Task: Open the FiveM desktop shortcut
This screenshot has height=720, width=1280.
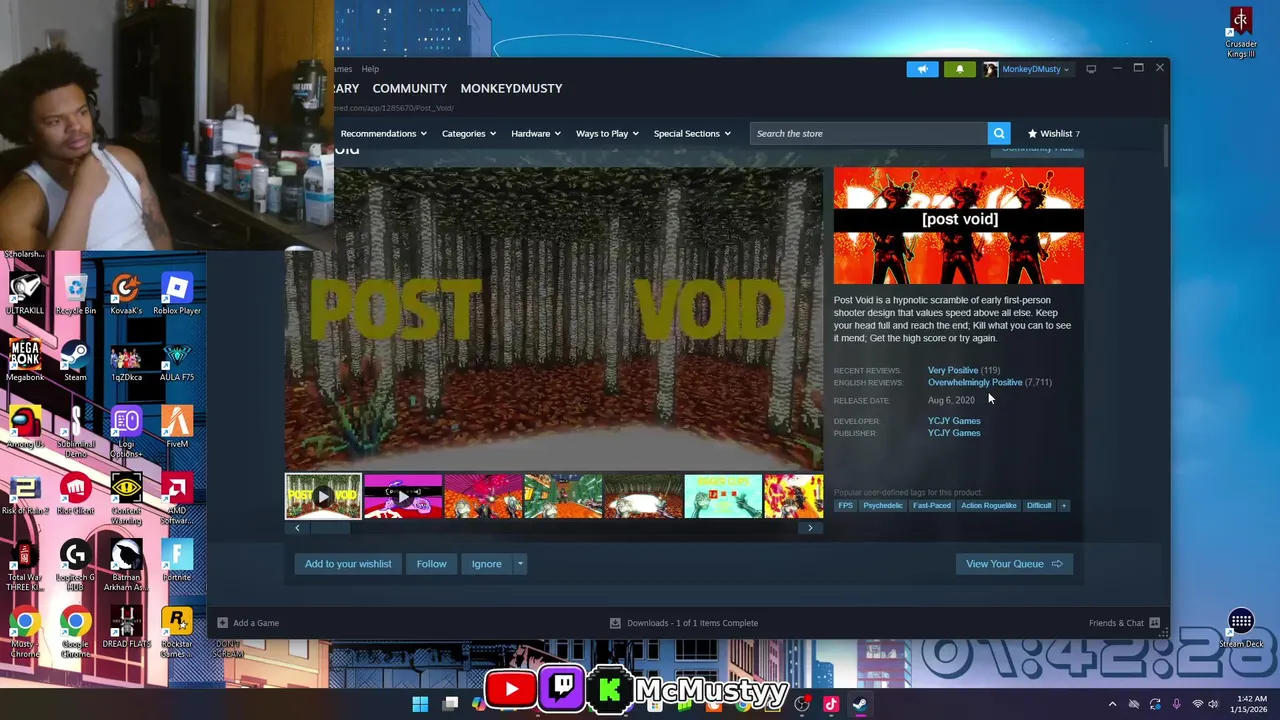Action: tap(177, 428)
